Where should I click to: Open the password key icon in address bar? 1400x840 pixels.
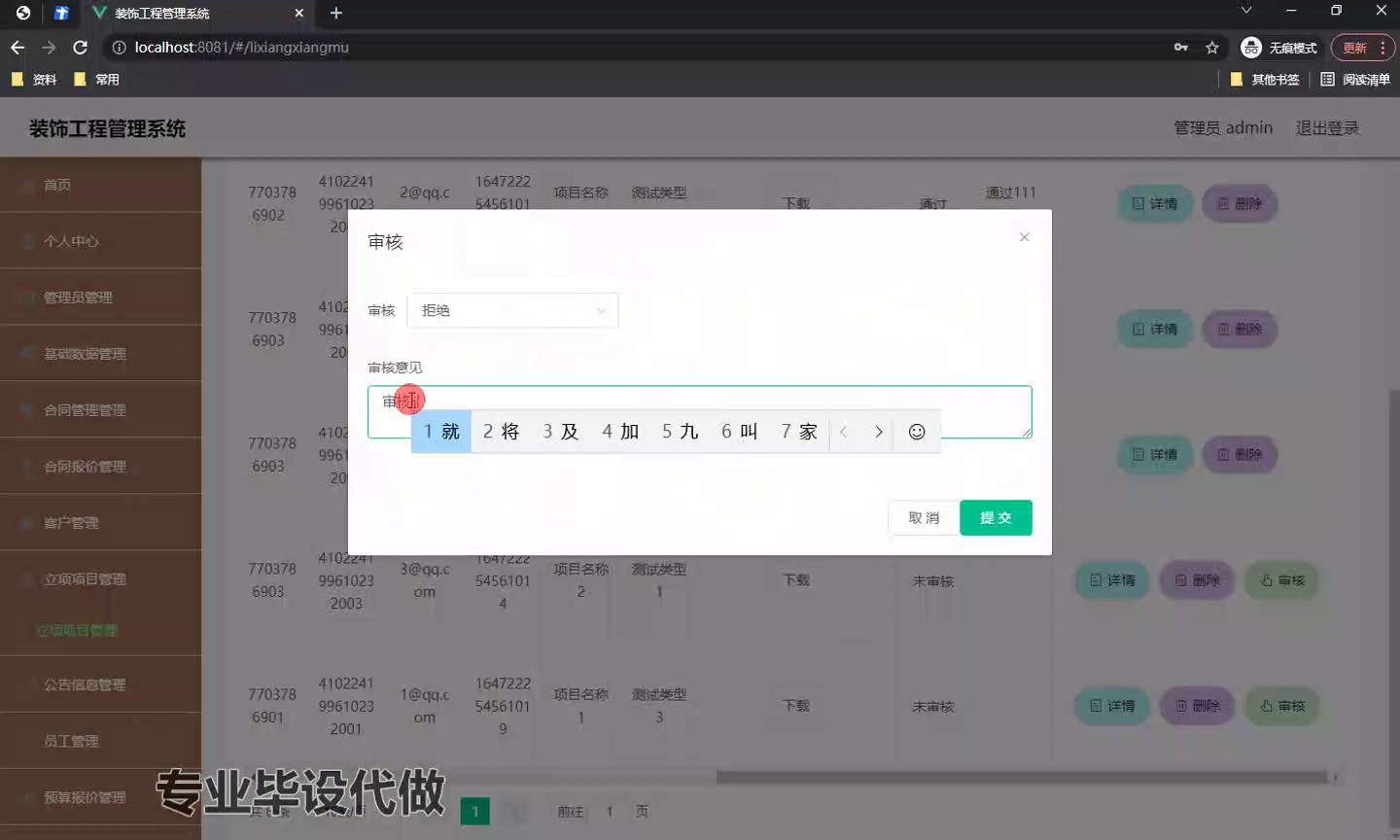[1180, 48]
